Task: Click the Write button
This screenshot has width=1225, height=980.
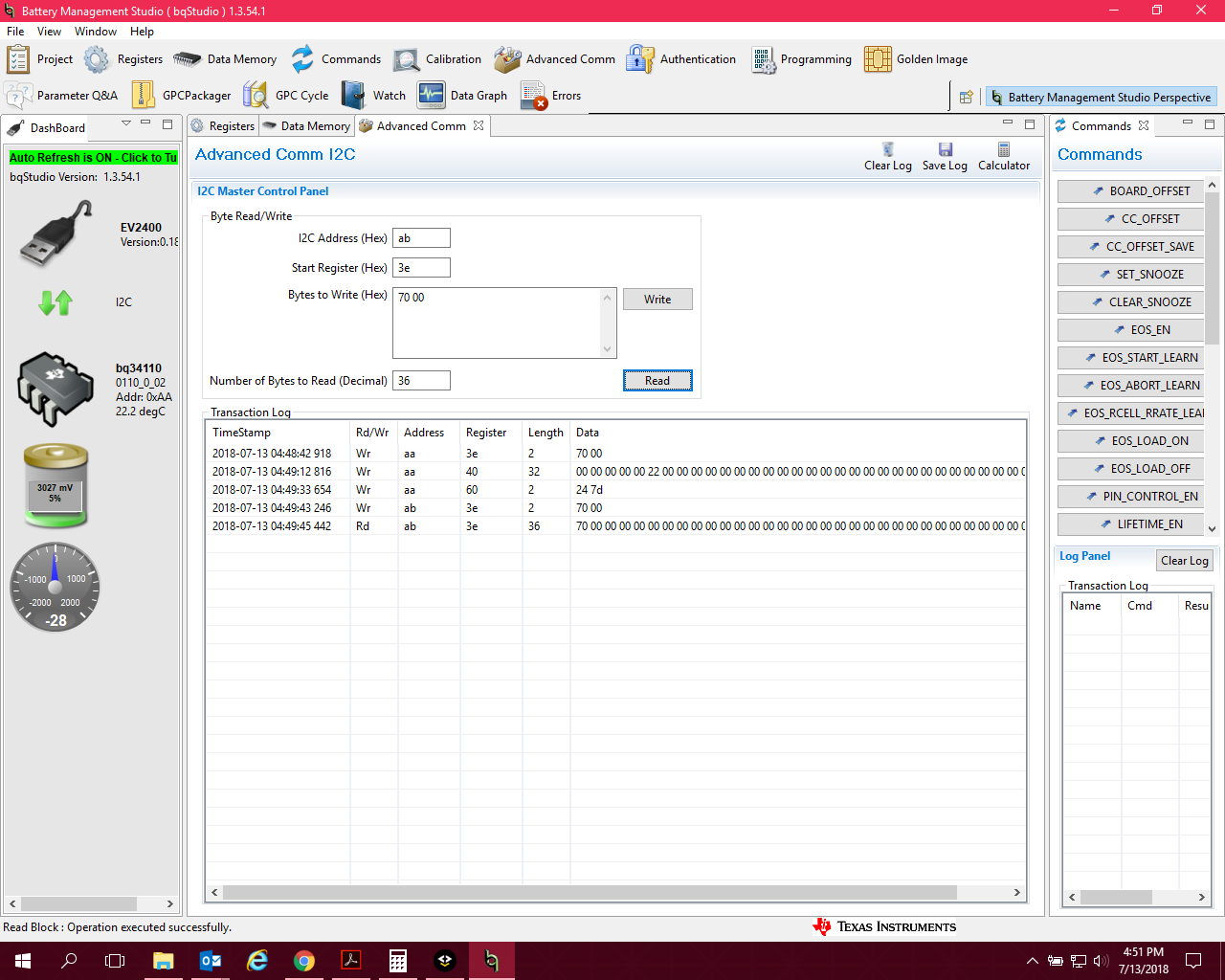Action: (657, 300)
